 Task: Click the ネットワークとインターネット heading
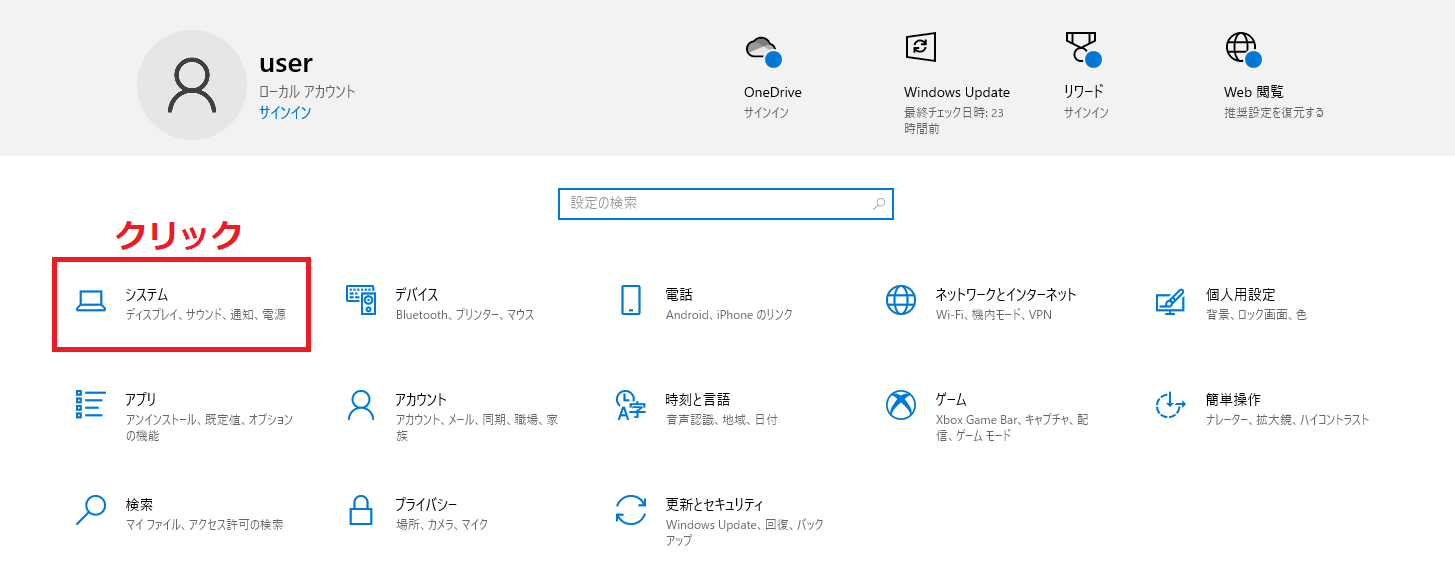[x=1006, y=294]
